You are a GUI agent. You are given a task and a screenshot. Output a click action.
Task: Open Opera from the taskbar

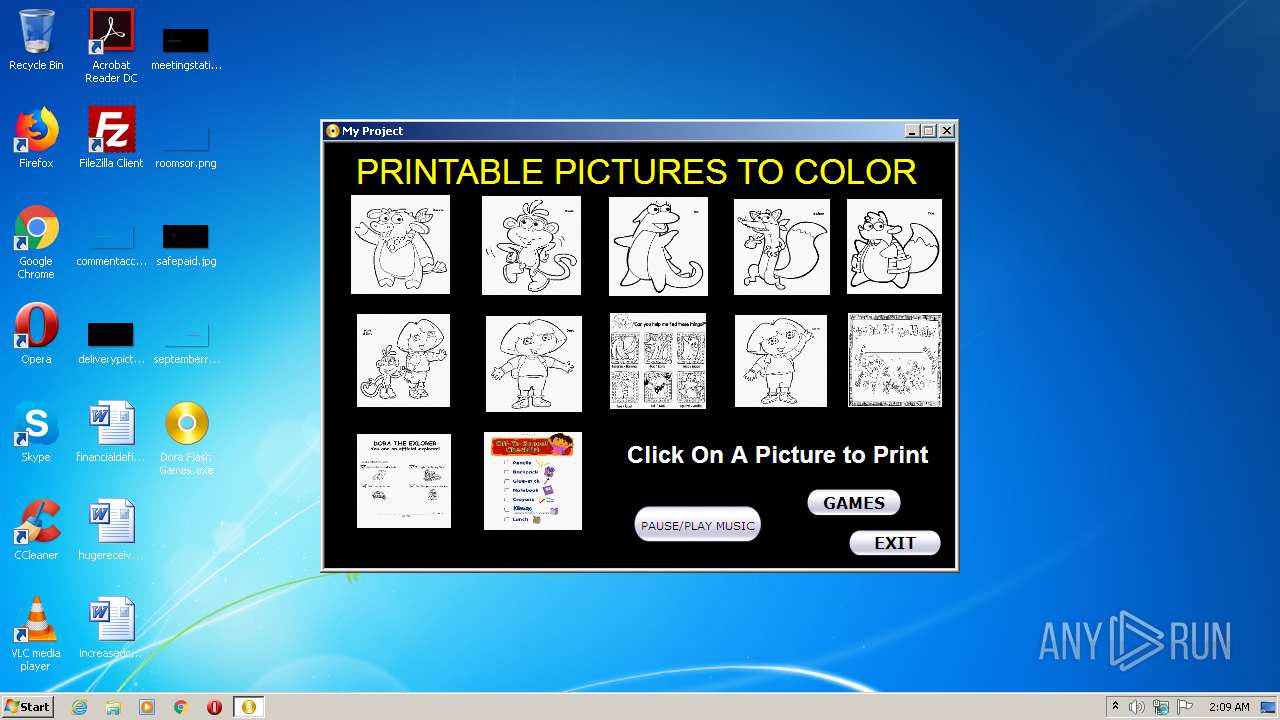(x=214, y=706)
